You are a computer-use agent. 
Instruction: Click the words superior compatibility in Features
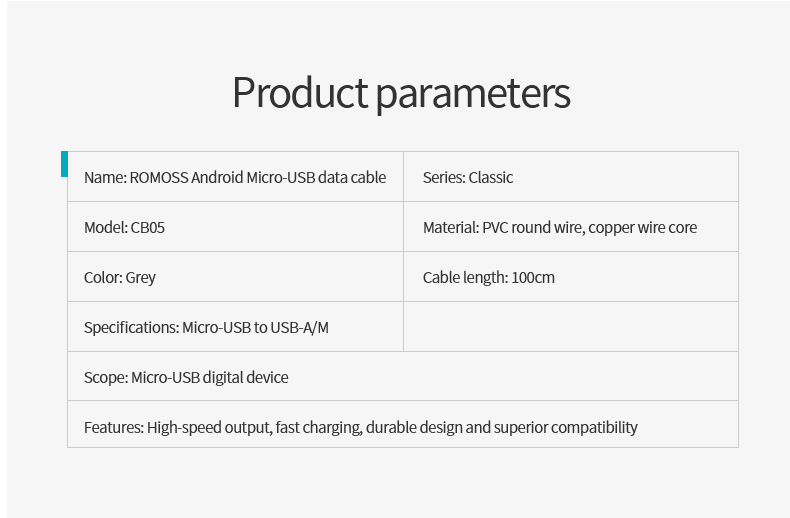click(565, 428)
